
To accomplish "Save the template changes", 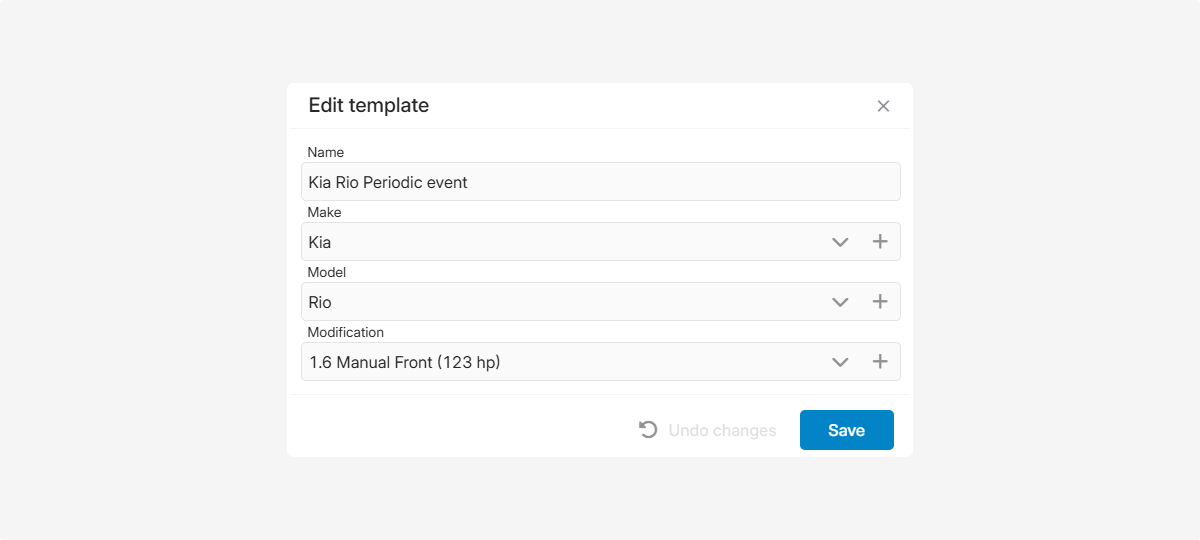I will coord(846,430).
